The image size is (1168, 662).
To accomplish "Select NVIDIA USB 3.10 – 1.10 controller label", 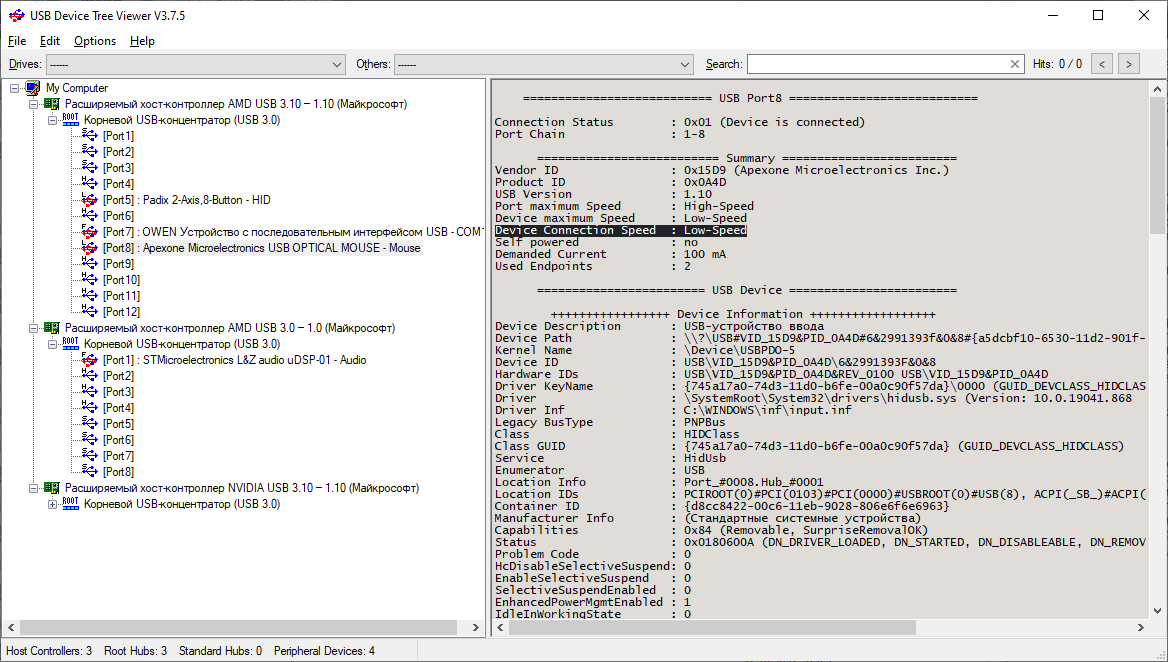I will pos(242,488).
